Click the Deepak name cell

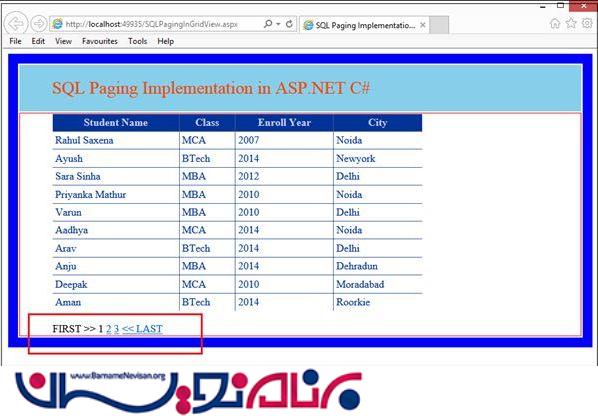pyautogui.click(x=116, y=284)
